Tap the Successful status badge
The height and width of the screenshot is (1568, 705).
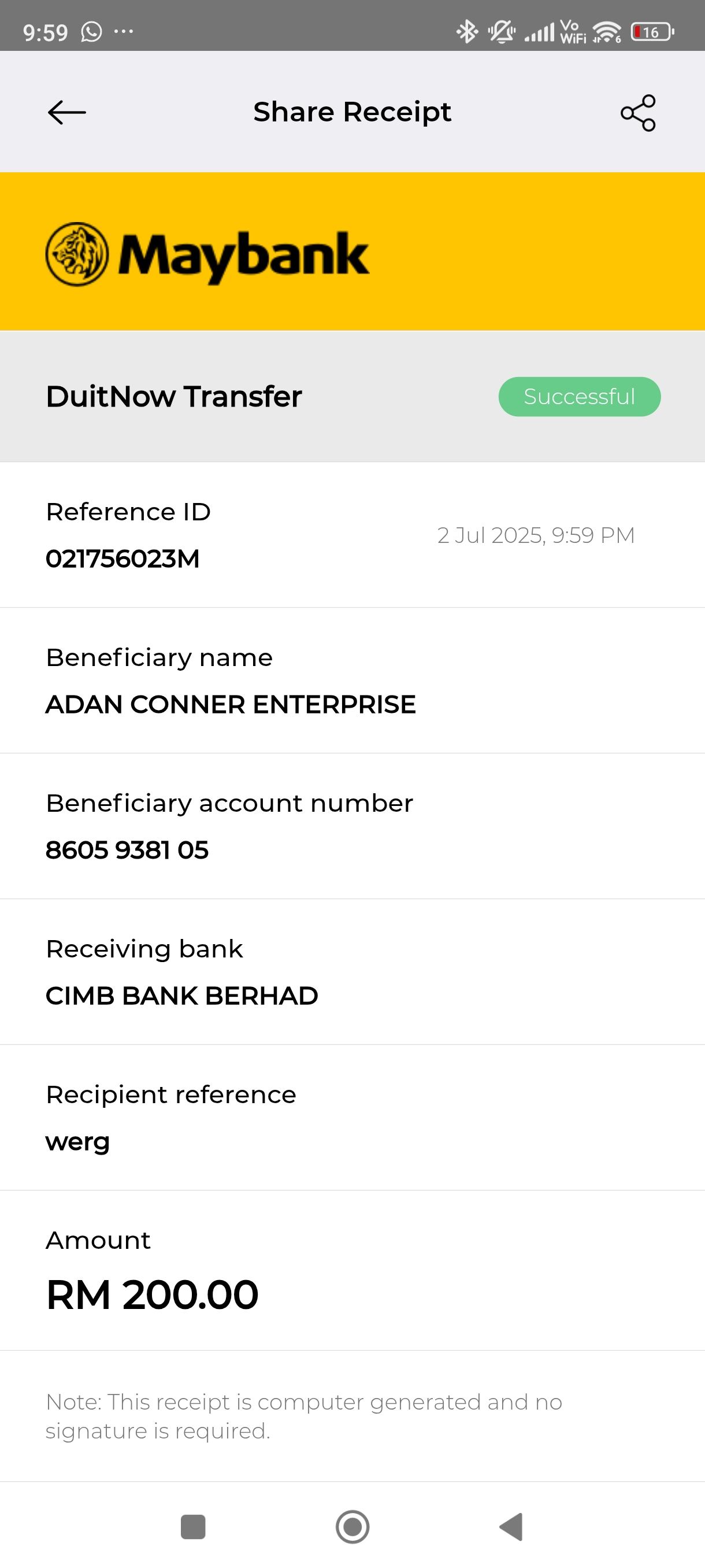click(579, 397)
